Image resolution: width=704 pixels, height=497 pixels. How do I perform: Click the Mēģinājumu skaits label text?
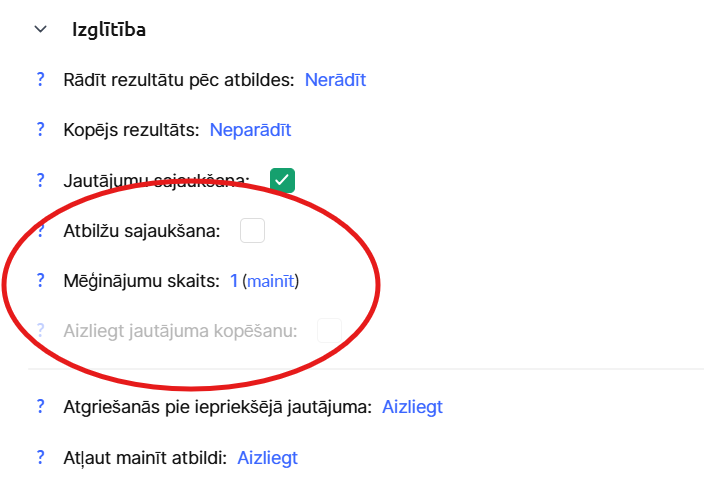click(141, 281)
